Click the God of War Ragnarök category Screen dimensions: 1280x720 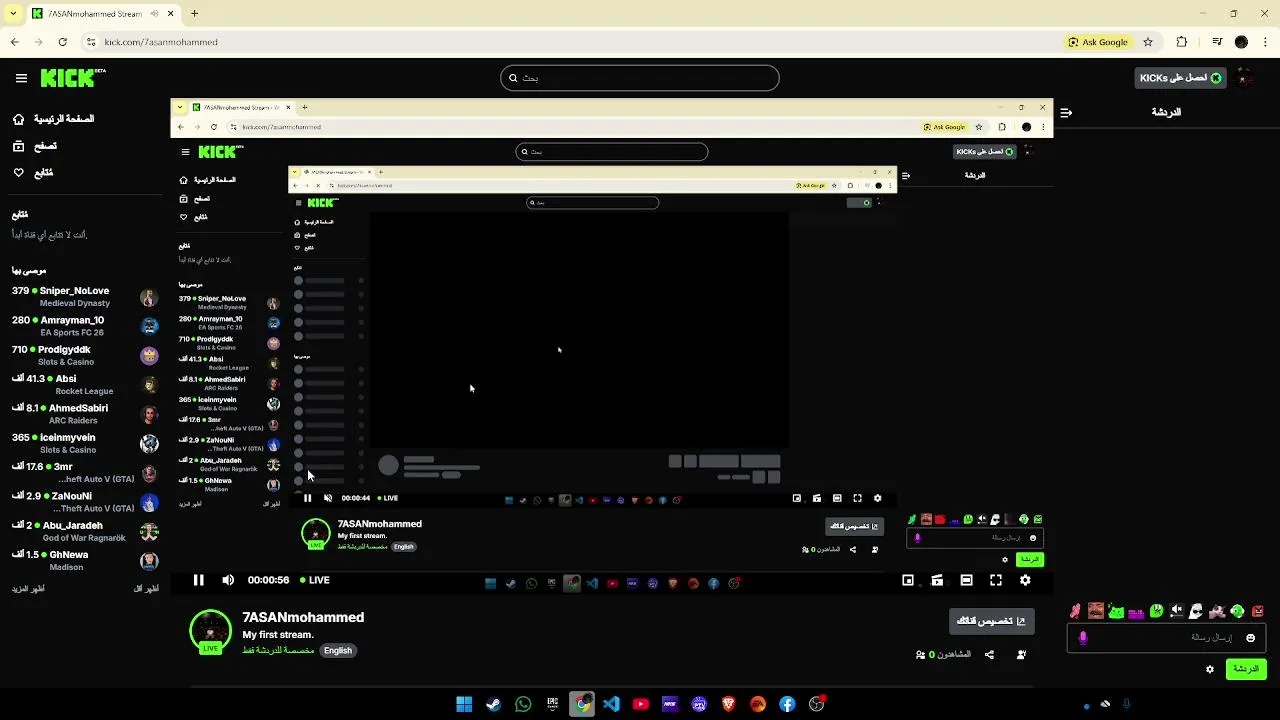tap(84, 538)
